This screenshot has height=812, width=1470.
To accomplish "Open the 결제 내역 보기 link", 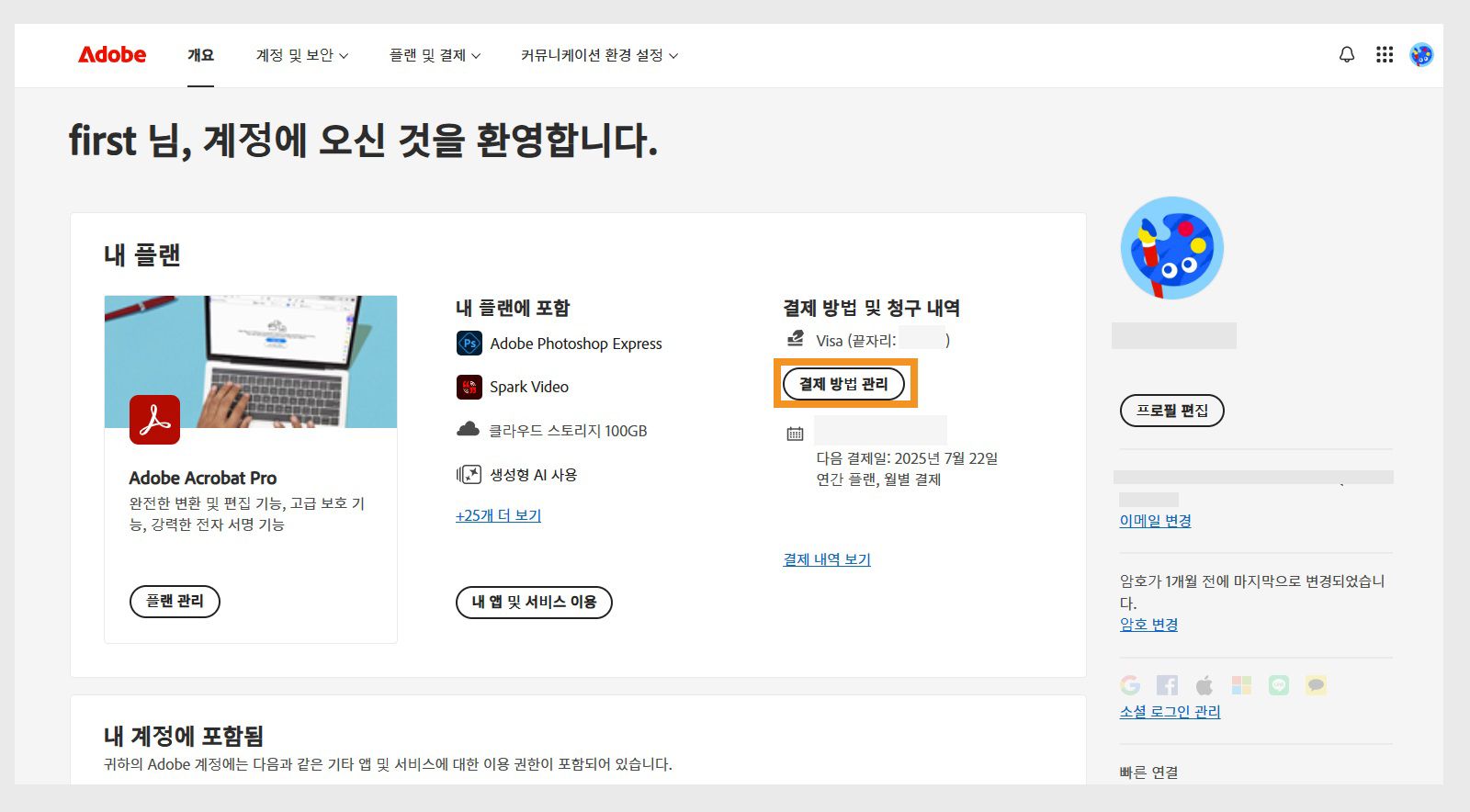I will 827,559.
